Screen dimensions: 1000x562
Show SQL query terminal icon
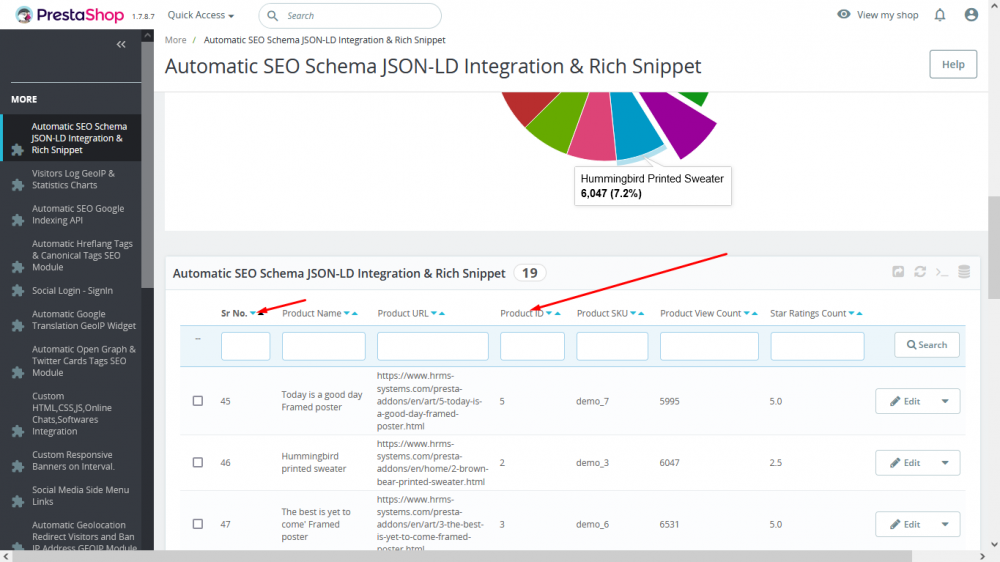[x=942, y=272]
